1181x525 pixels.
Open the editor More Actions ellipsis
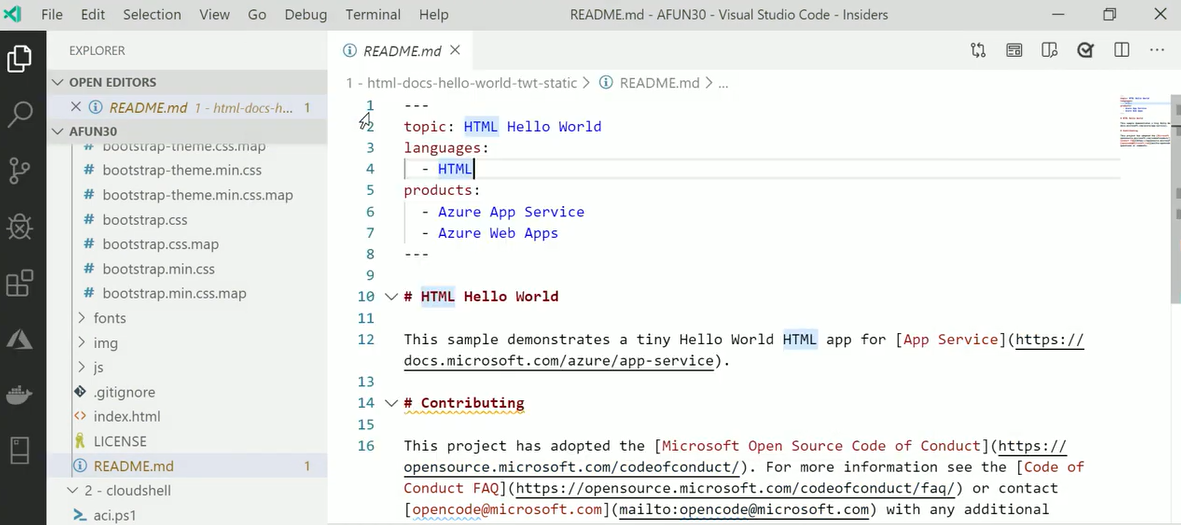click(x=1157, y=50)
